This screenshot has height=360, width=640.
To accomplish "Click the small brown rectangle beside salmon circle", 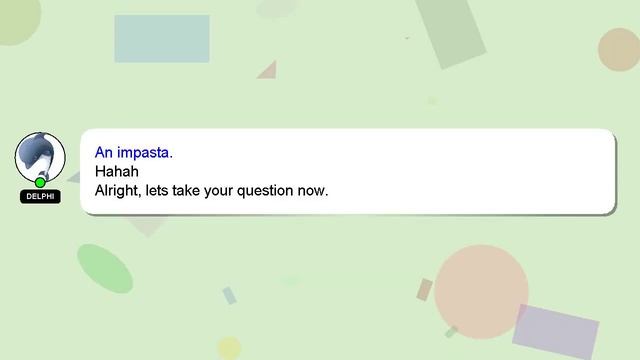I will click(424, 290).
